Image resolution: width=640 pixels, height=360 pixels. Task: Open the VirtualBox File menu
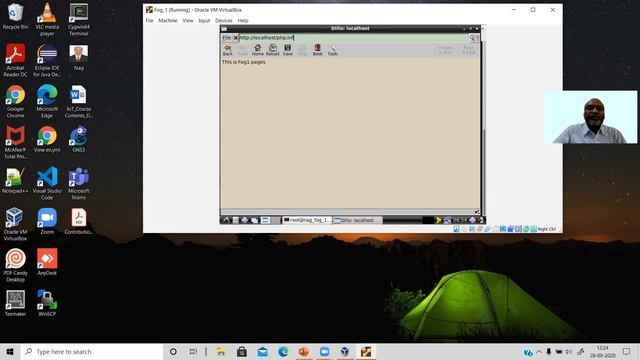point(149,20)
